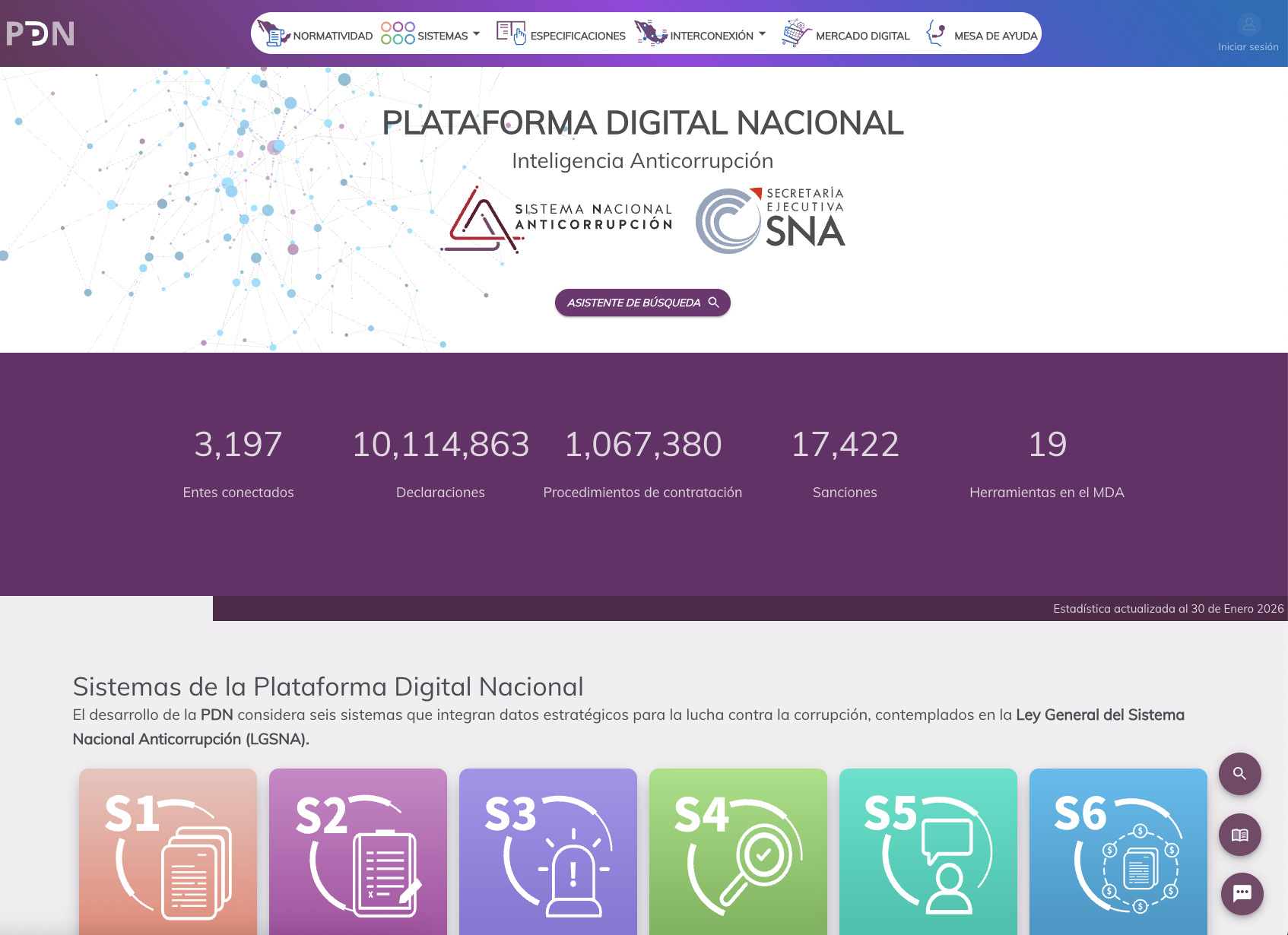Open the S6 contracting system card

[1118, 851]
